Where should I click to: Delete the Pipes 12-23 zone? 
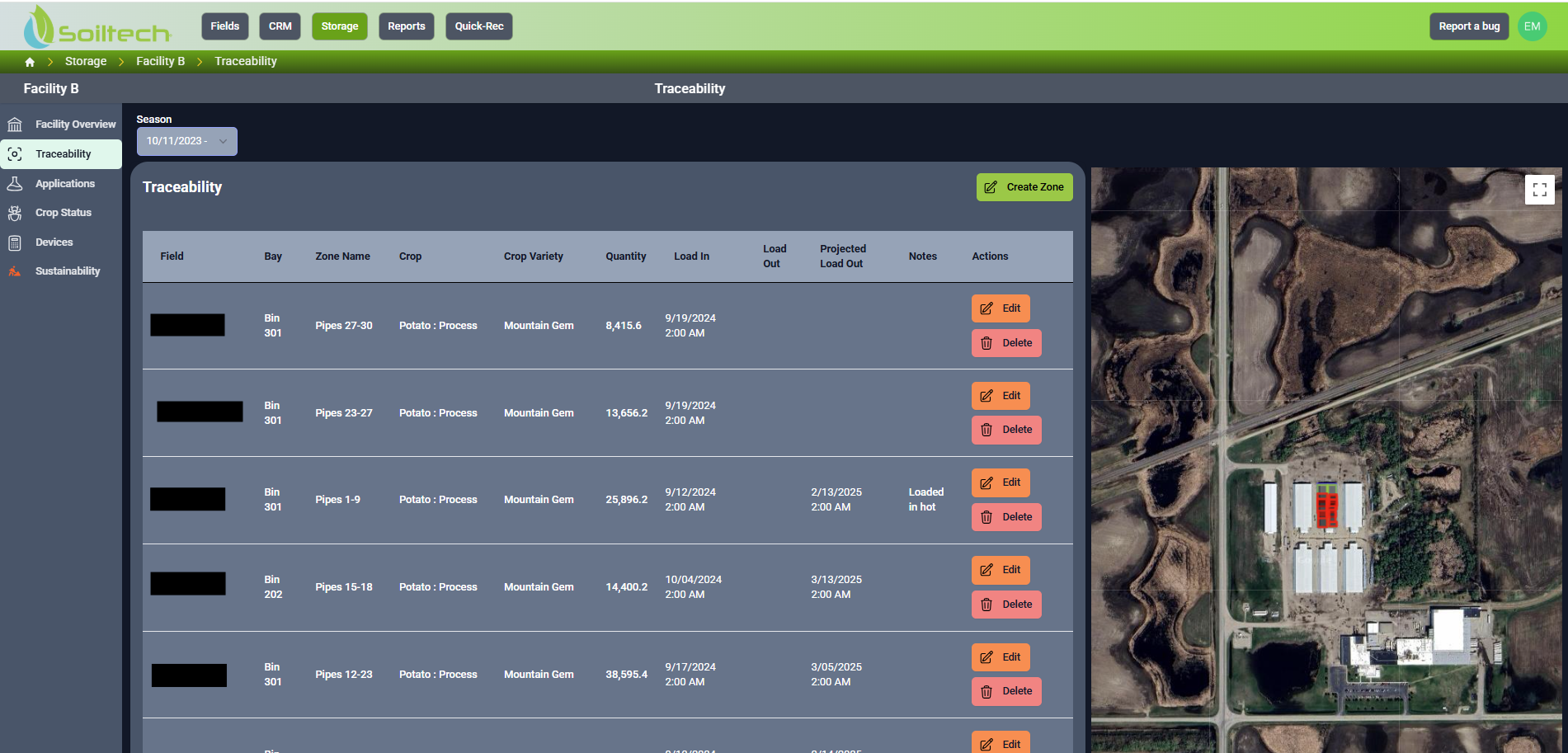tap(1006, 691)
